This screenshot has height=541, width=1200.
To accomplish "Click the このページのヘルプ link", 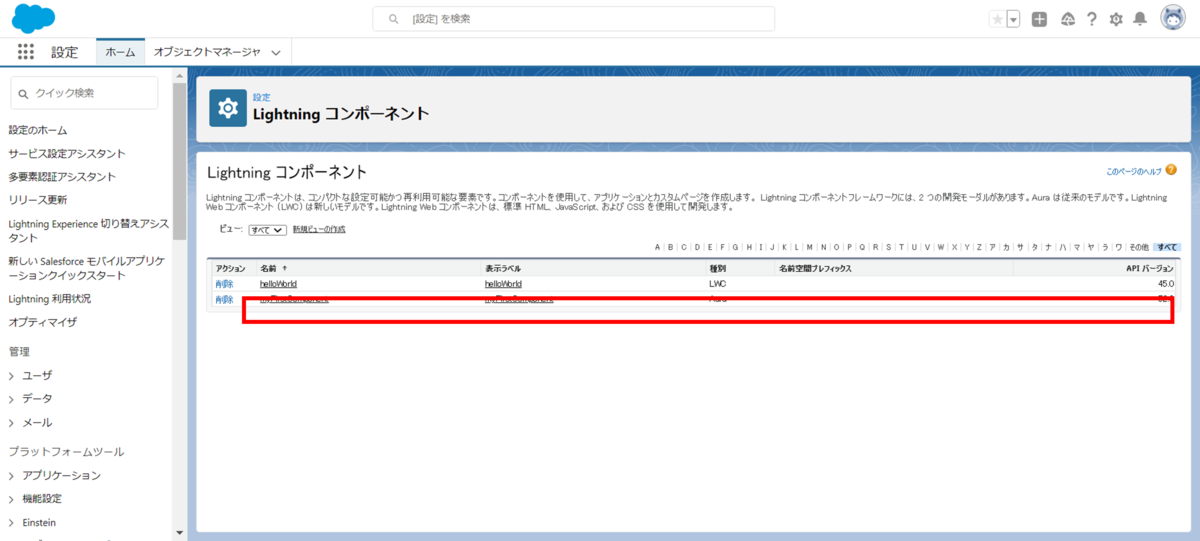I will click(x=1133, y=172).
